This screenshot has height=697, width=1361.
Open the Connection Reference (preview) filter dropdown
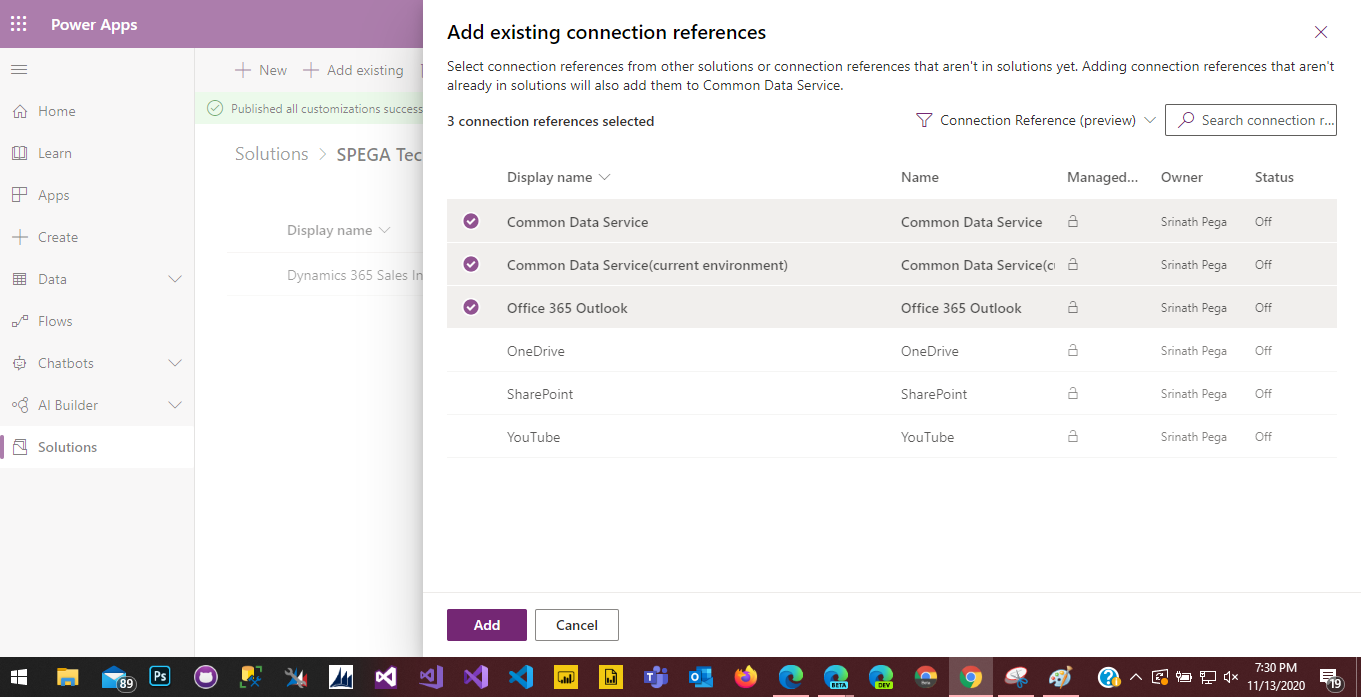[1150, 120]
